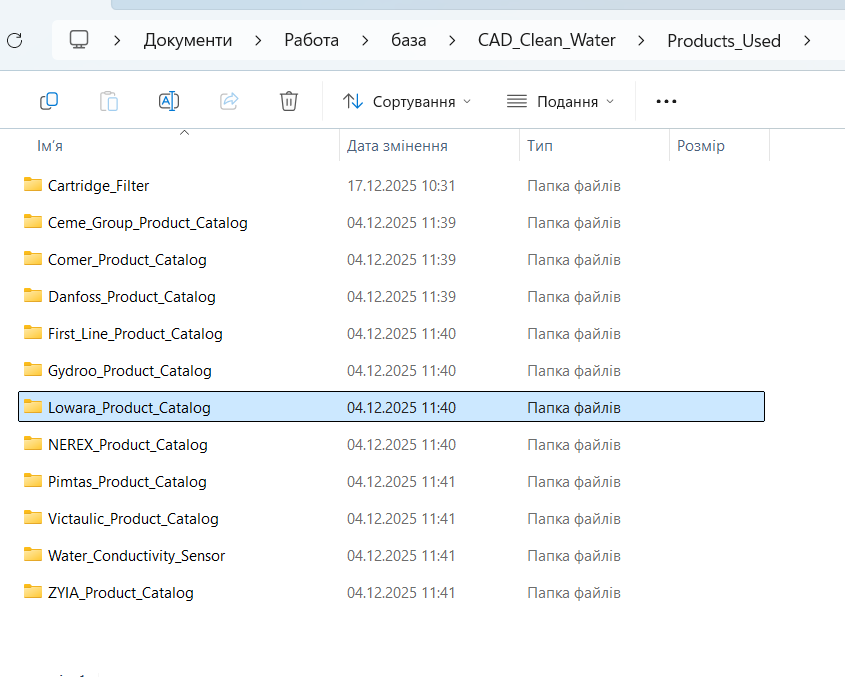Click the Products_Used breadcrumb
This screenshot has height=677, width=845.
coord(724,41)
